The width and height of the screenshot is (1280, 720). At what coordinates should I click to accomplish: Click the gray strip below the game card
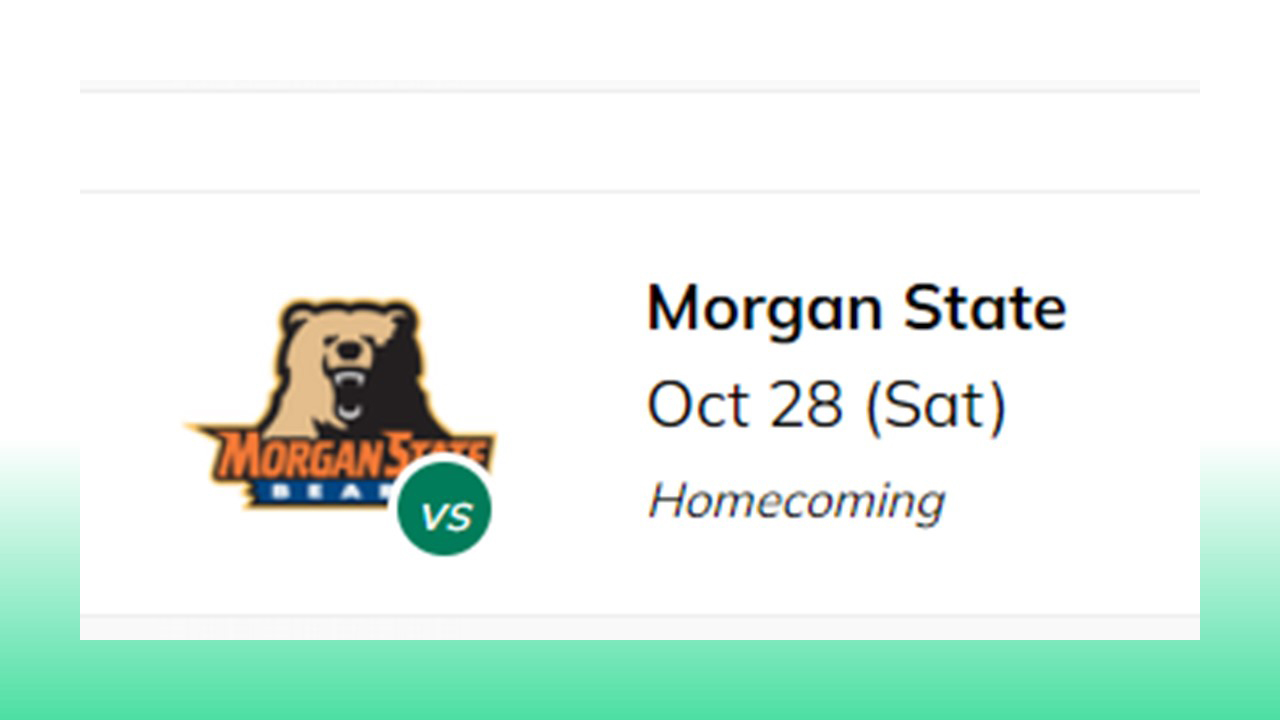tap(640, 627)
